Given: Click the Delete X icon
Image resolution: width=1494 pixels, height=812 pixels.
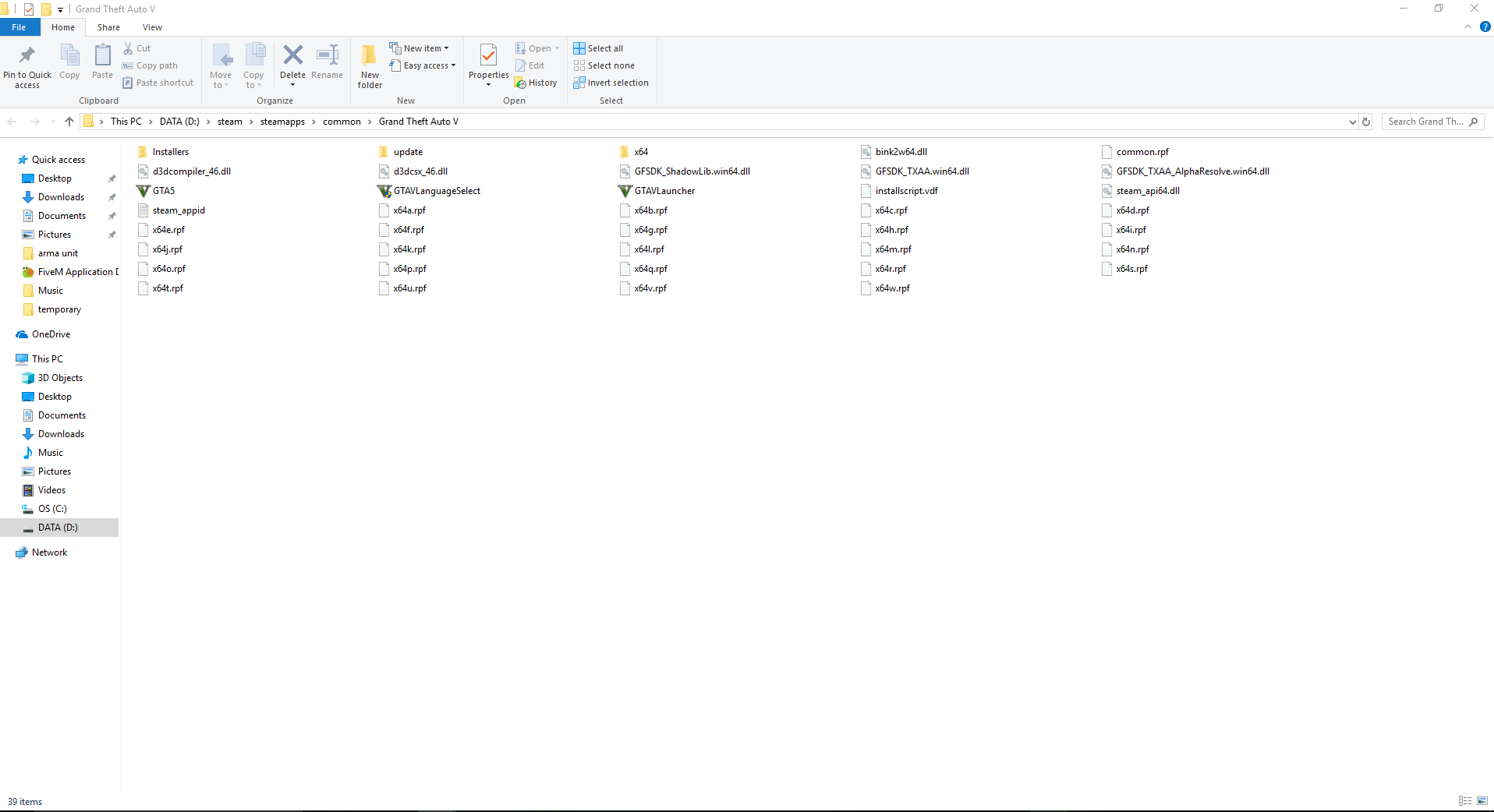Looking at the screenshot, I should tap(293, 55).
